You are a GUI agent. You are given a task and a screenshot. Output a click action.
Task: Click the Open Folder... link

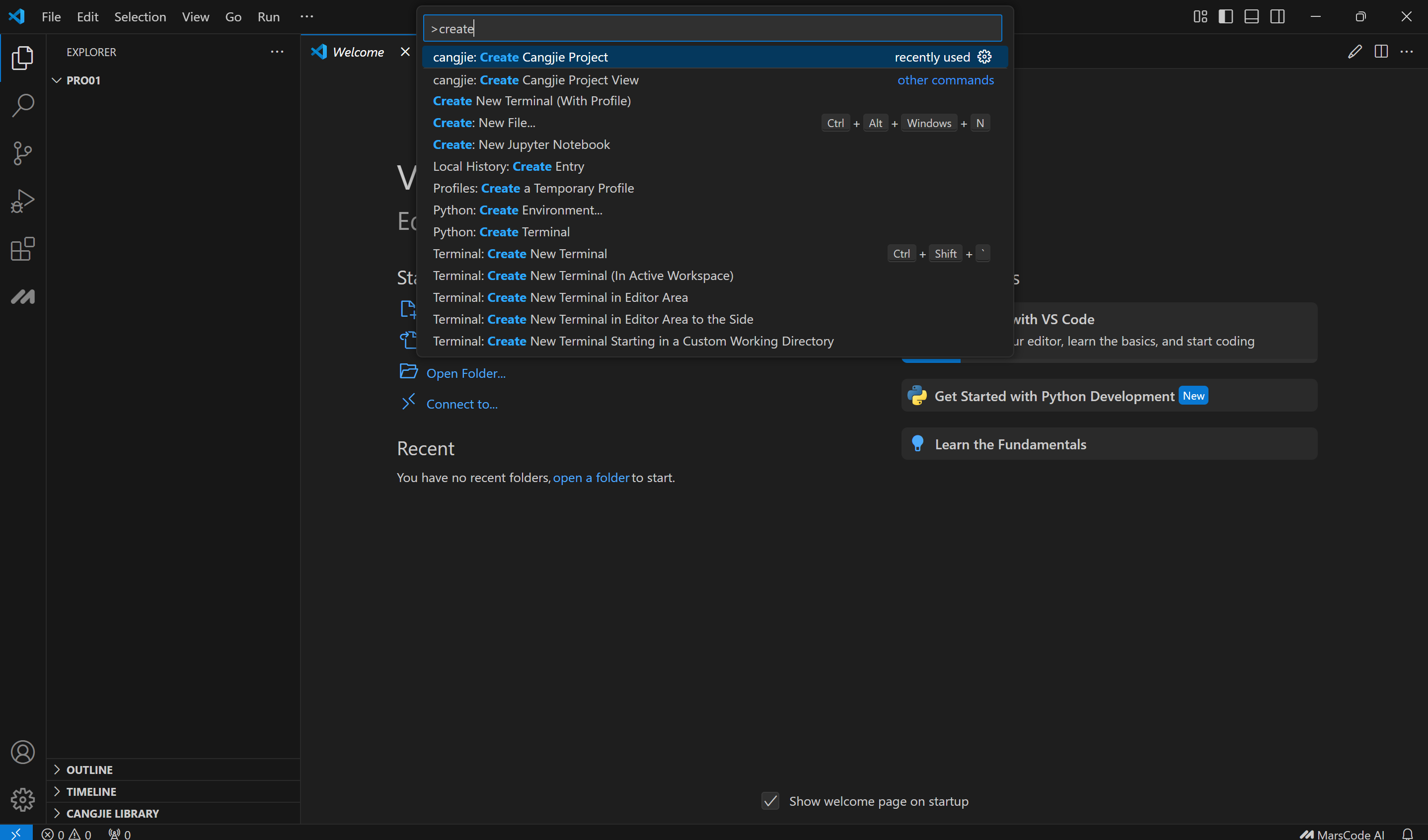pos(466,373)
